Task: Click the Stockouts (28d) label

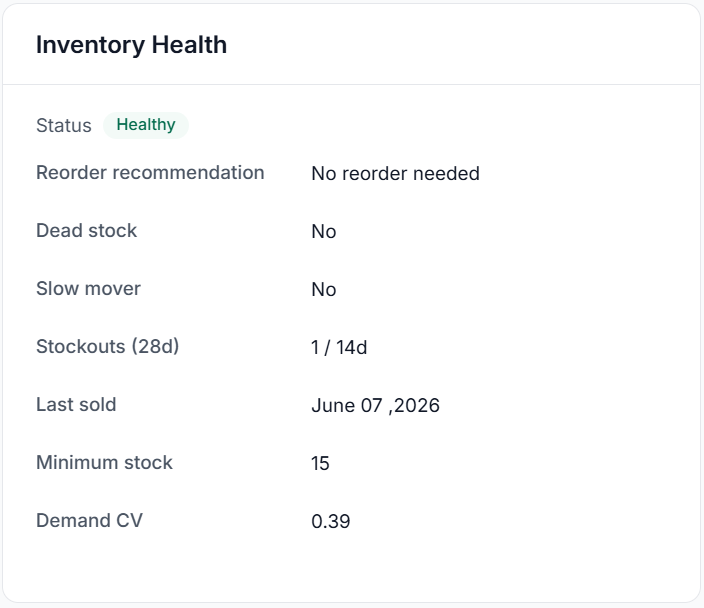Action: [x=107, y=347]
